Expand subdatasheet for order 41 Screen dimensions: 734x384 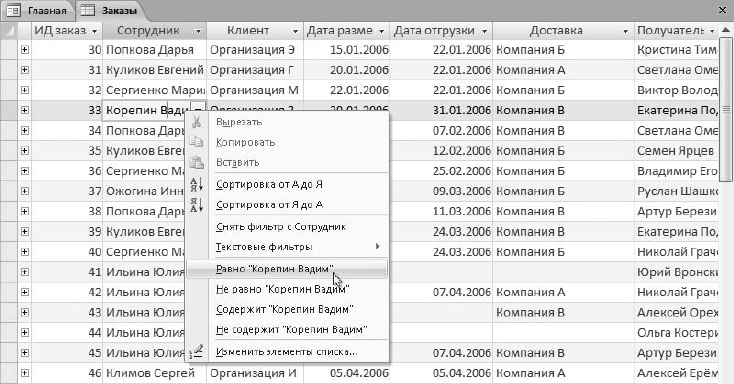(x=25, y=272)
